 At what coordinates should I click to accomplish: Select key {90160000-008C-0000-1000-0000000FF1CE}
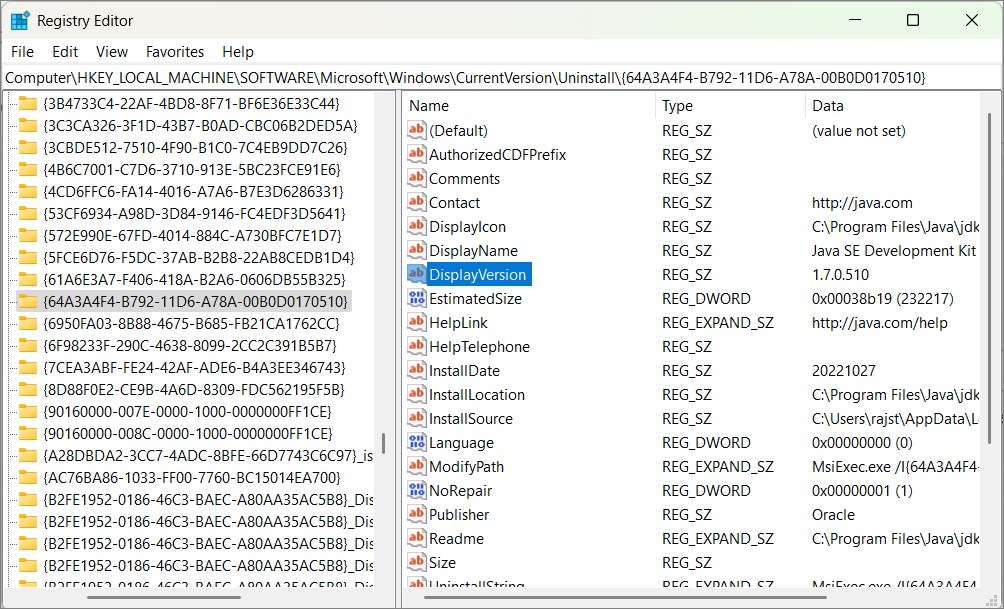[188, 434]
